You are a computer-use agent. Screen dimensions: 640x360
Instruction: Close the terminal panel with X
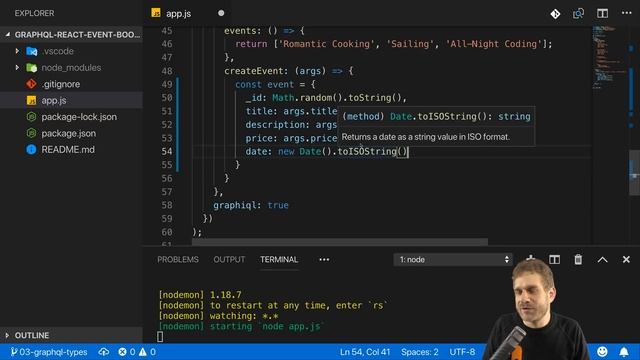[x=626, y=260]
